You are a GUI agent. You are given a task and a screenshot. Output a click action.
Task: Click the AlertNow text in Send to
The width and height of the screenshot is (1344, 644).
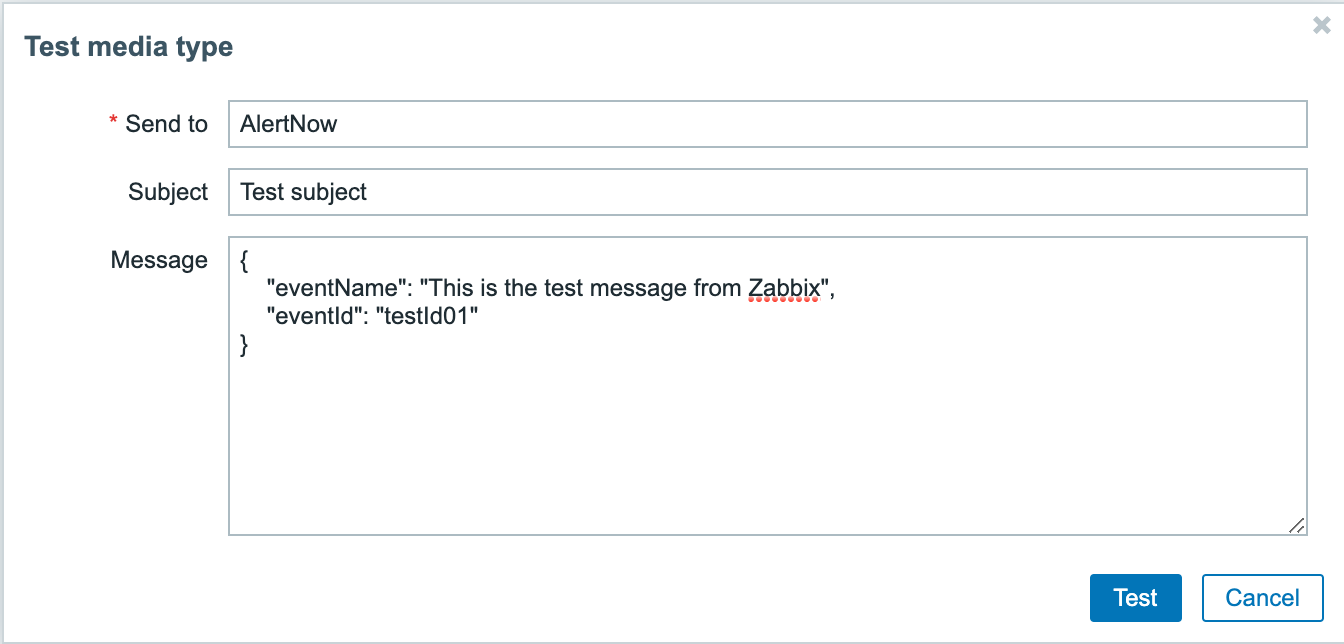click(x=289, y=124)
